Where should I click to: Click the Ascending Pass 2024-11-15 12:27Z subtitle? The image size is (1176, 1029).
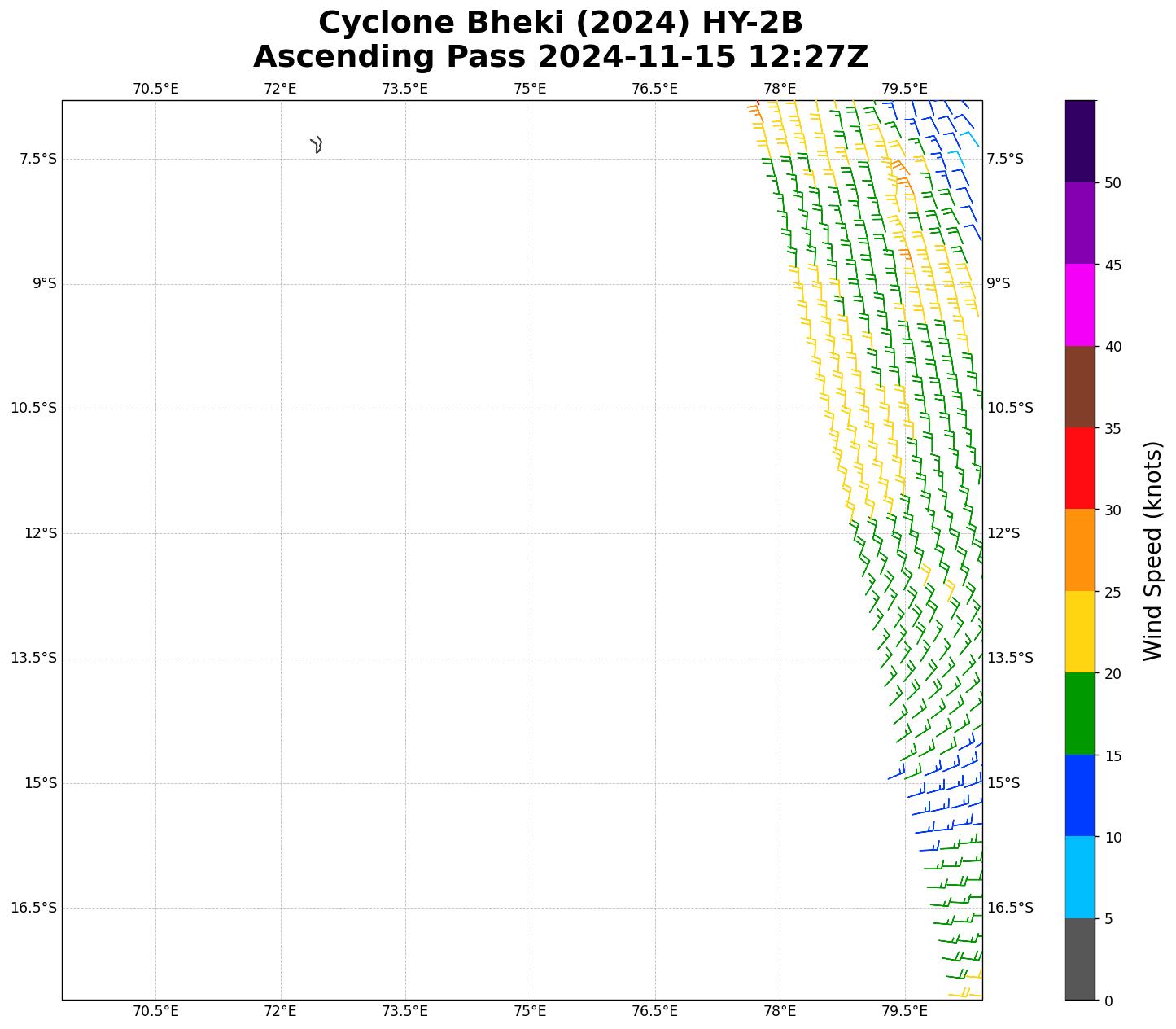click(560, 57)
